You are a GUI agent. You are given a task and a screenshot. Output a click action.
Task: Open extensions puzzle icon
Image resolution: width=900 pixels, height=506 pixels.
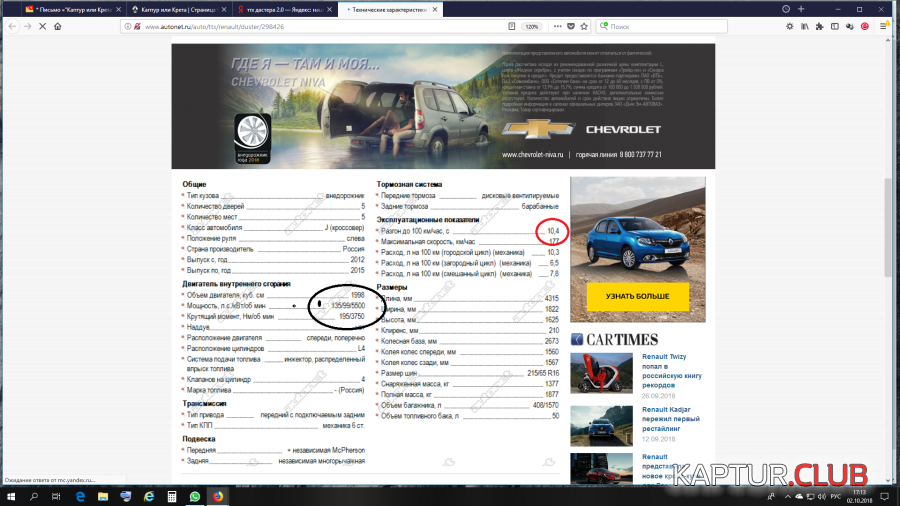820,26
